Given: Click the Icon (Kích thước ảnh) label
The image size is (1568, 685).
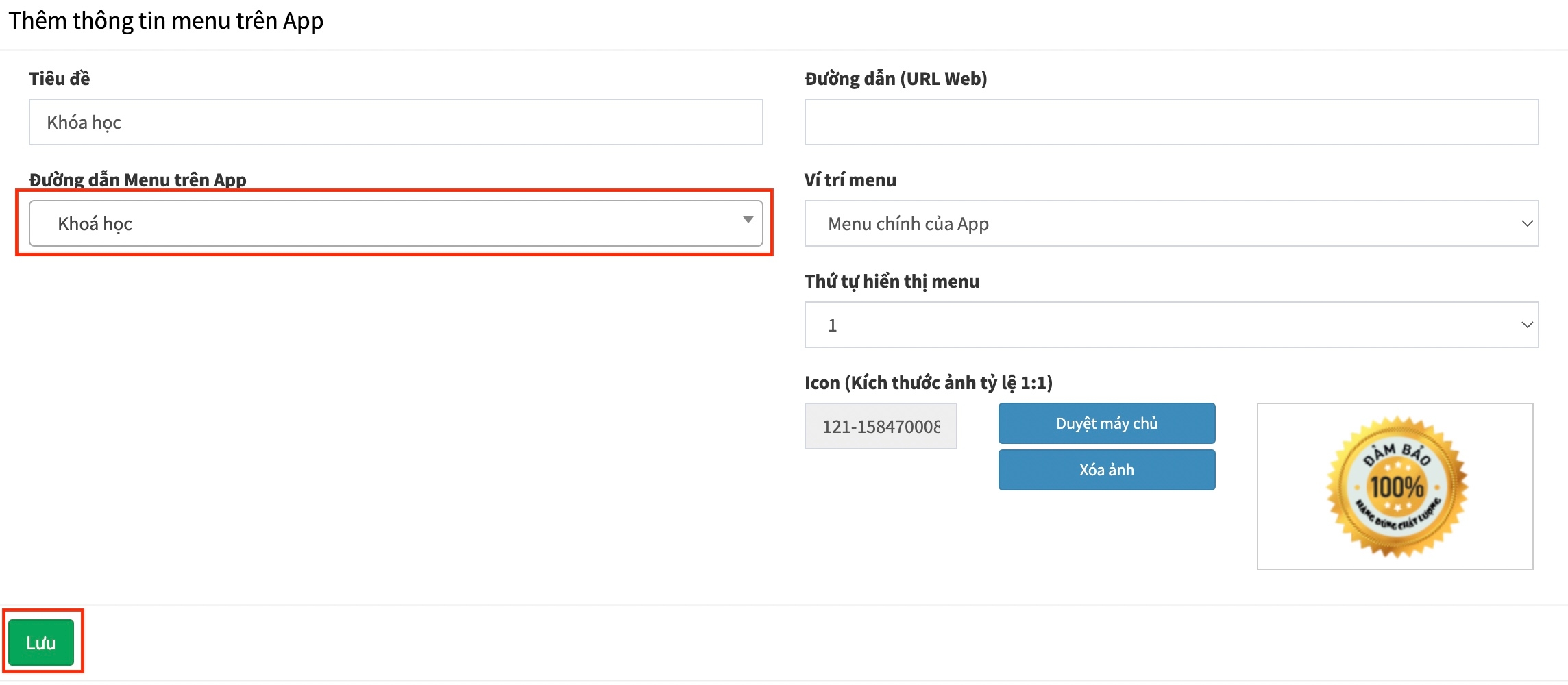Looking at the screenshot, I should [x=928, y=383].
